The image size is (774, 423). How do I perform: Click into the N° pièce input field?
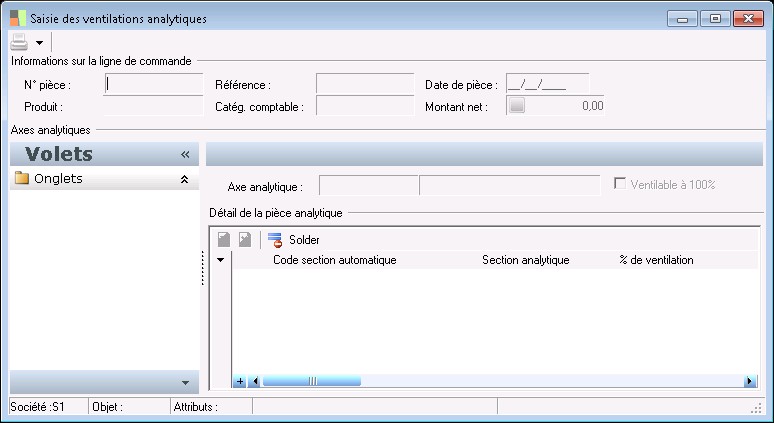click(153, 85)
